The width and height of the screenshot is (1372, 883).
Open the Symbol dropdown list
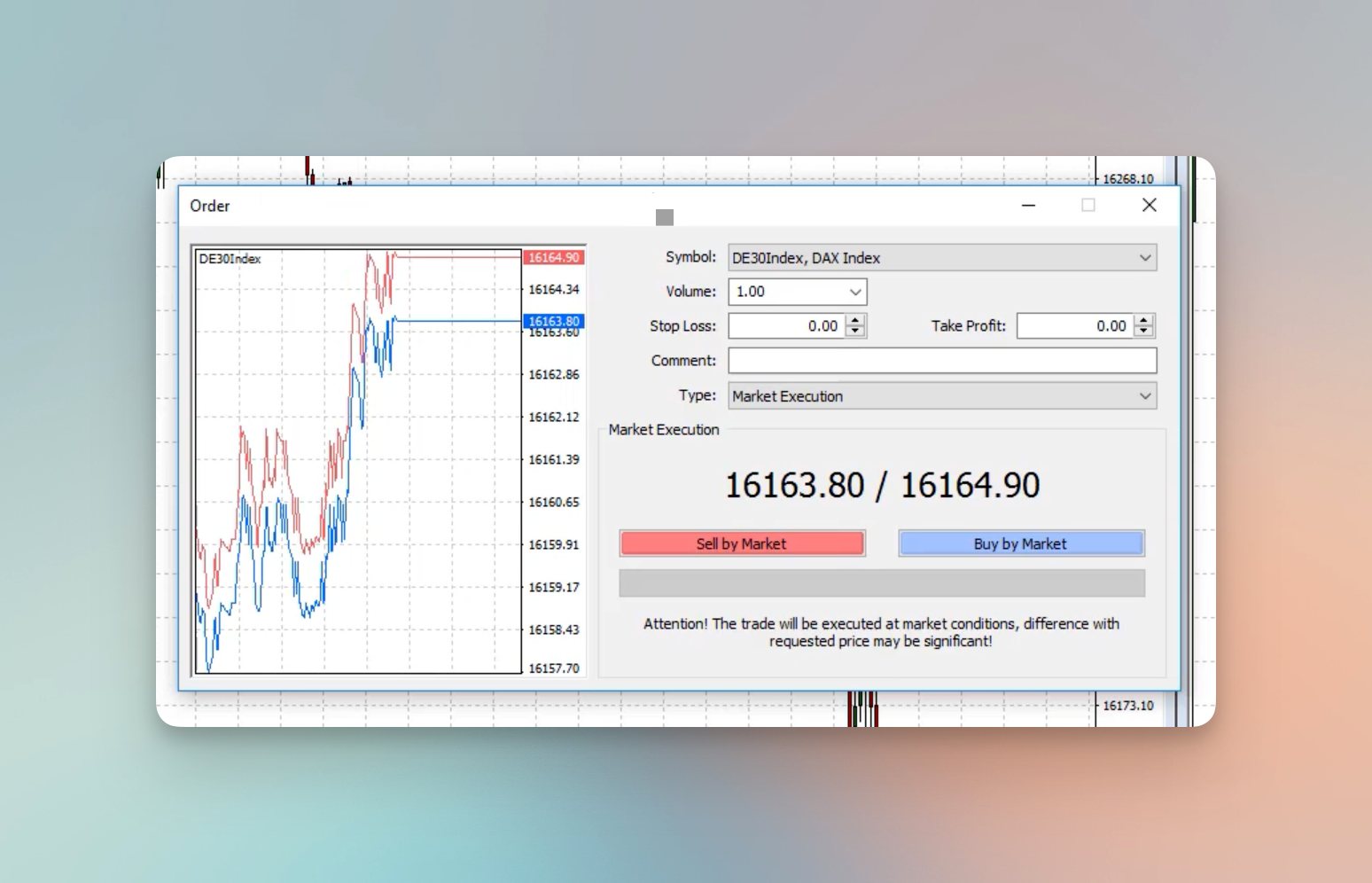[1144, 258]
